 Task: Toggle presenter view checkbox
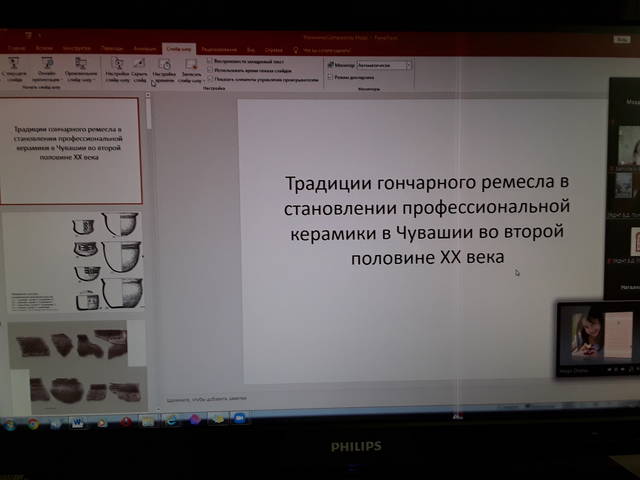330,77
